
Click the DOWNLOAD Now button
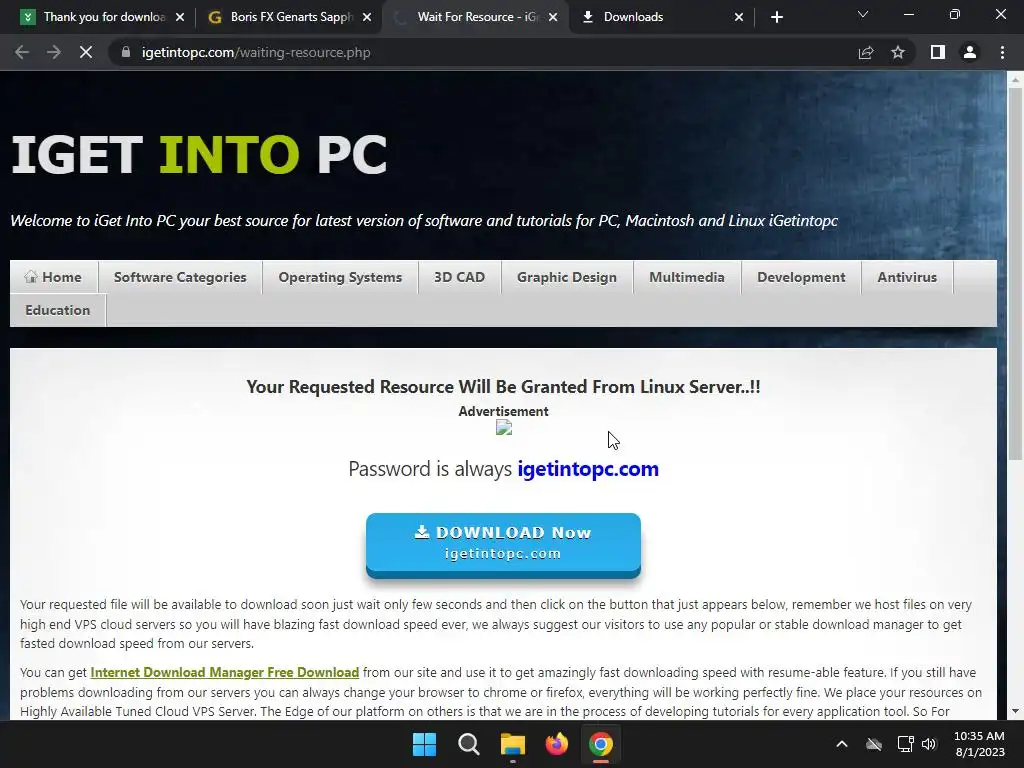point(503,545)
